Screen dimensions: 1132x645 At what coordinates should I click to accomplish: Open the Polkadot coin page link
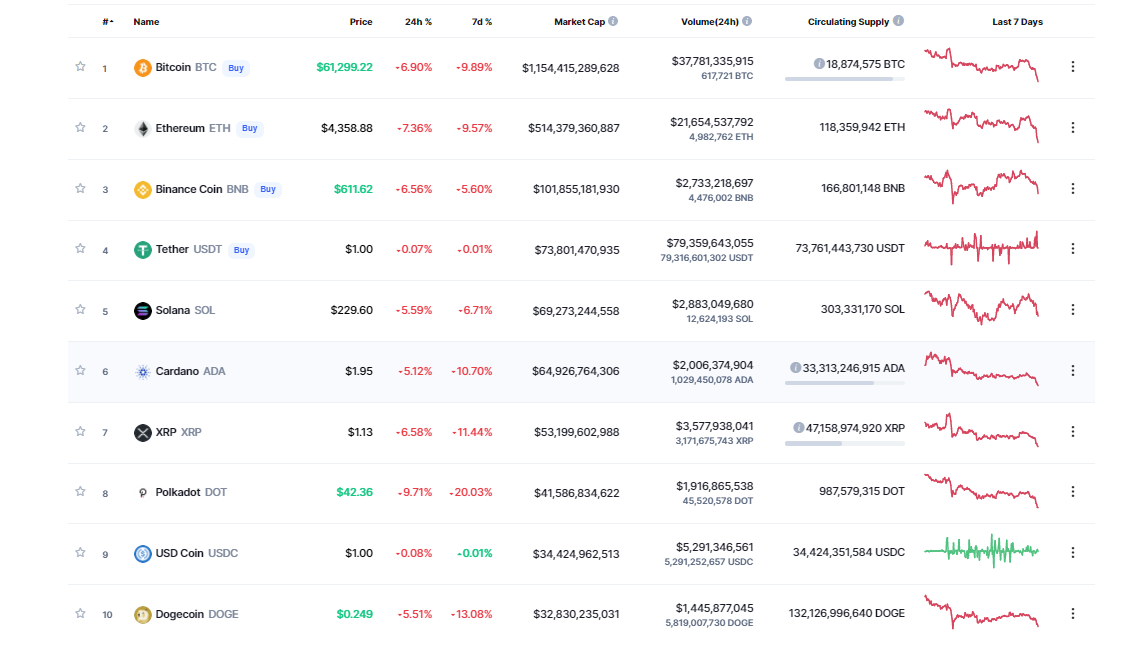pyautogui.click(x=191, y=493)
